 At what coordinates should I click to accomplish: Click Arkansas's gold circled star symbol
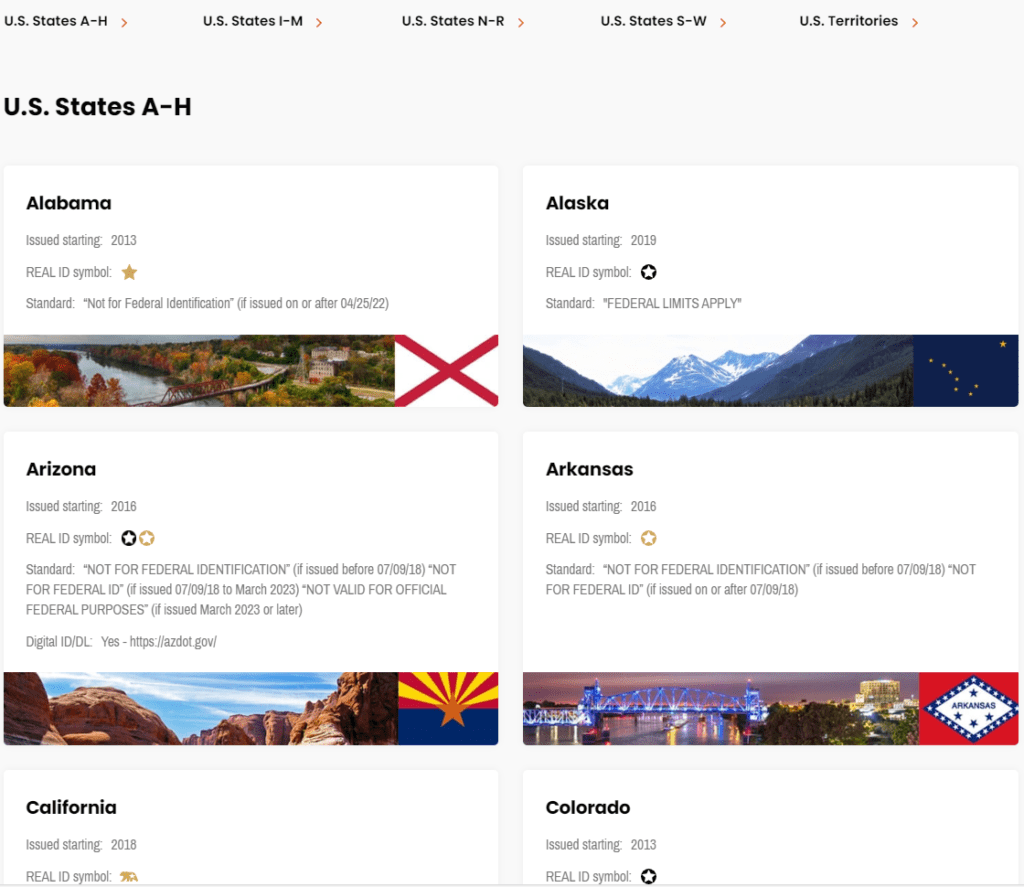coord(648,538)
